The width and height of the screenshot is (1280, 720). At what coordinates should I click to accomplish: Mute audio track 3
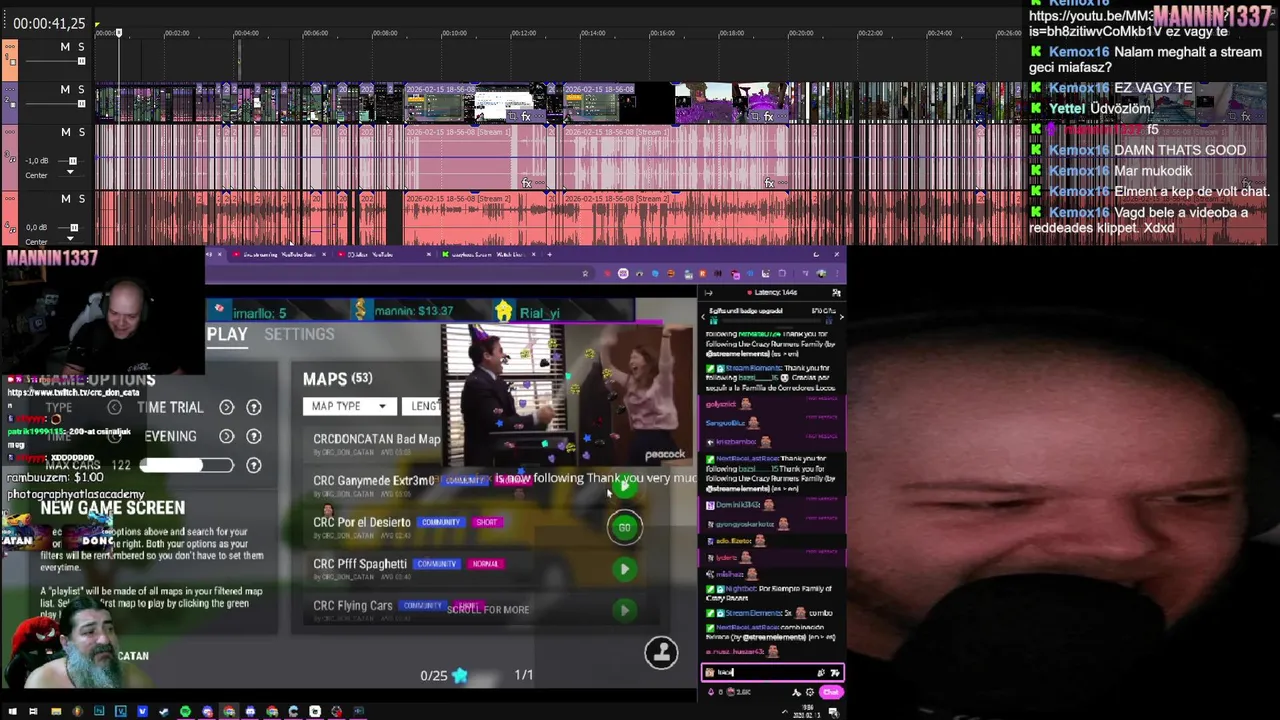(x=65, y=132)
